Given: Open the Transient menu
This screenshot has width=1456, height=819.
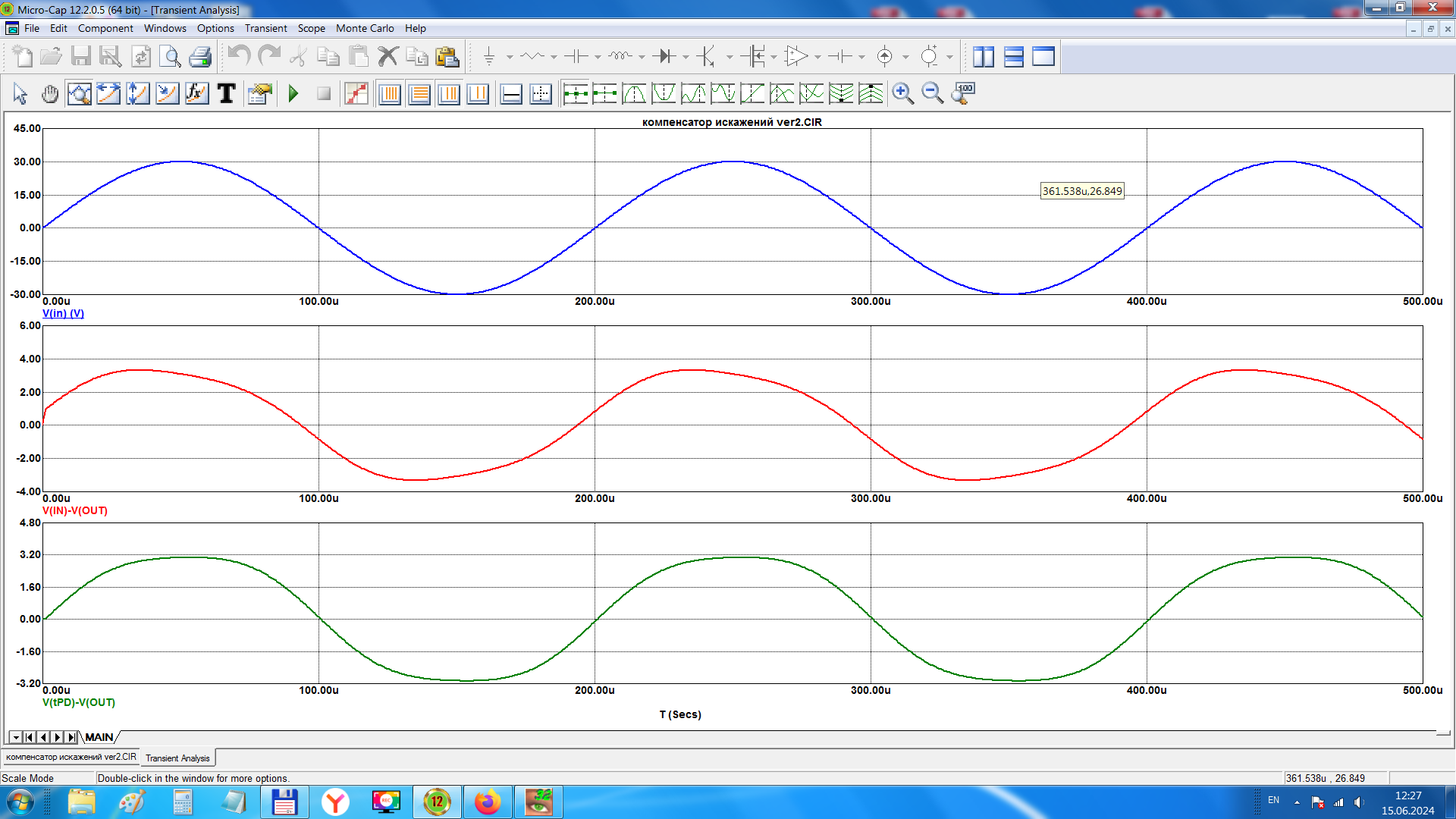Looking at the screenshot, I should pyautogui.click(x=265, y=28).
